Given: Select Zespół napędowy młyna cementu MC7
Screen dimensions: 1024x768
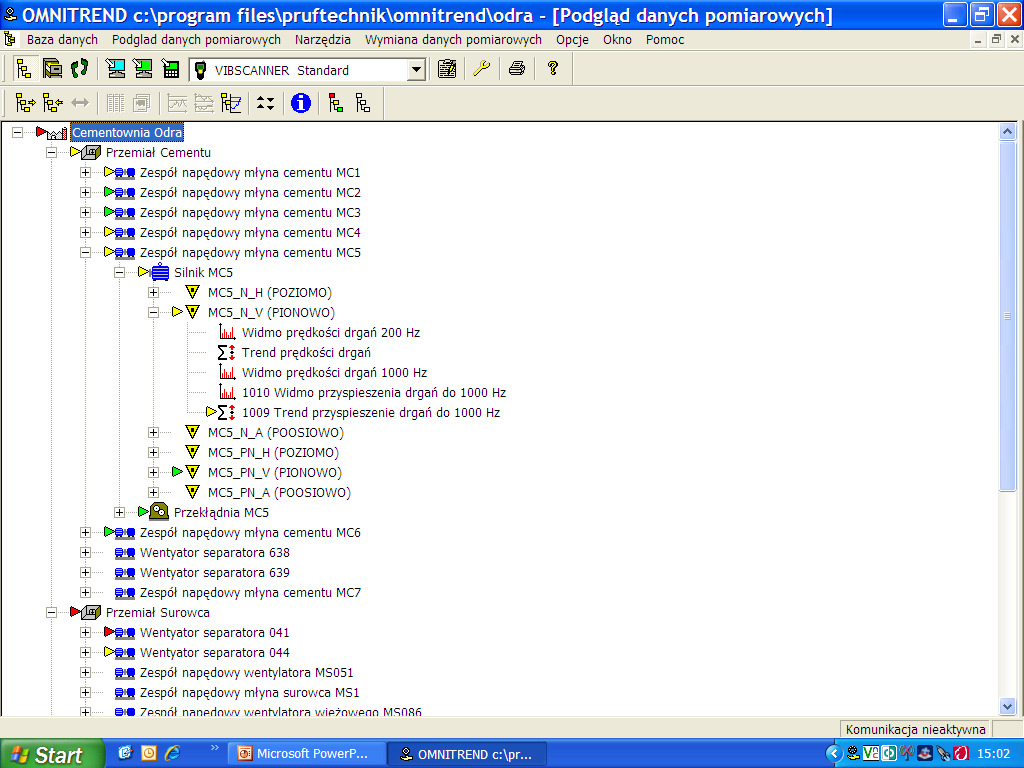Looking at the screenshot, I should click(250, 592).
